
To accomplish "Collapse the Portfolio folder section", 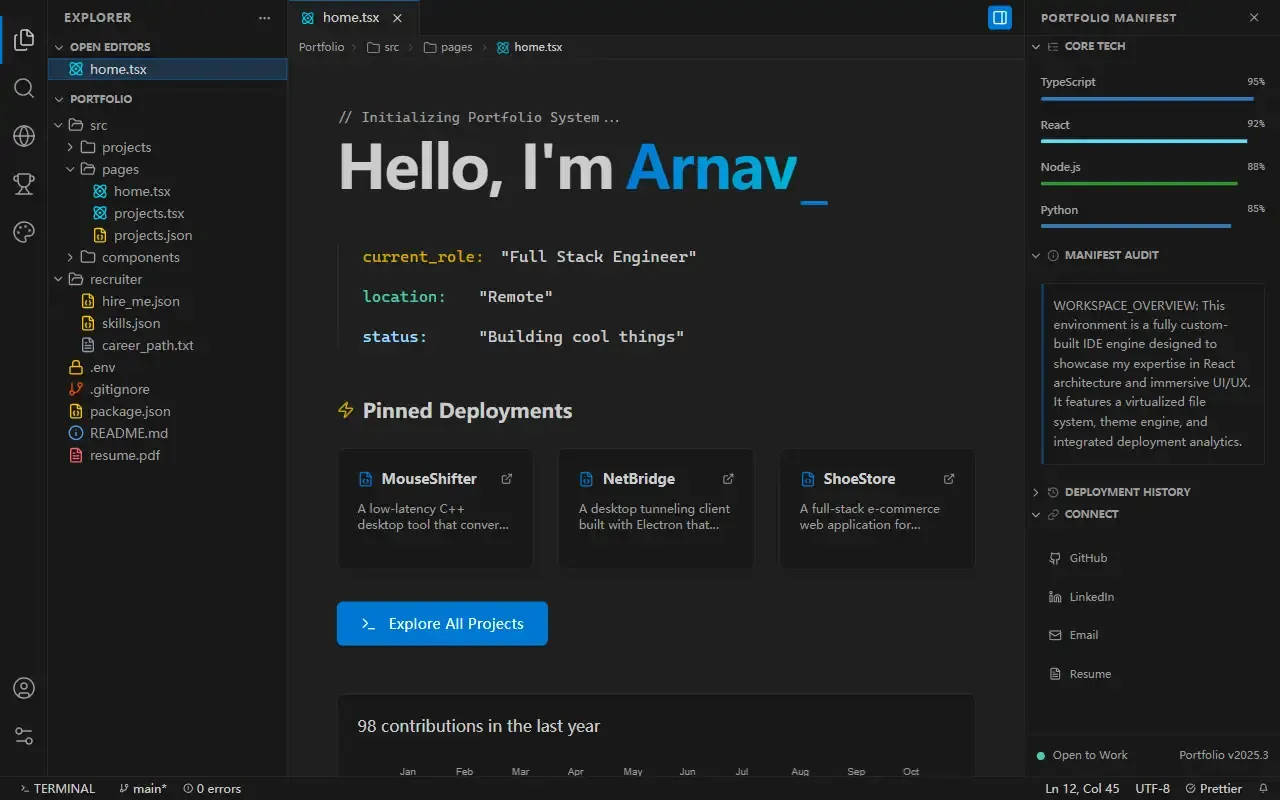I will click(x=168, y=99).
